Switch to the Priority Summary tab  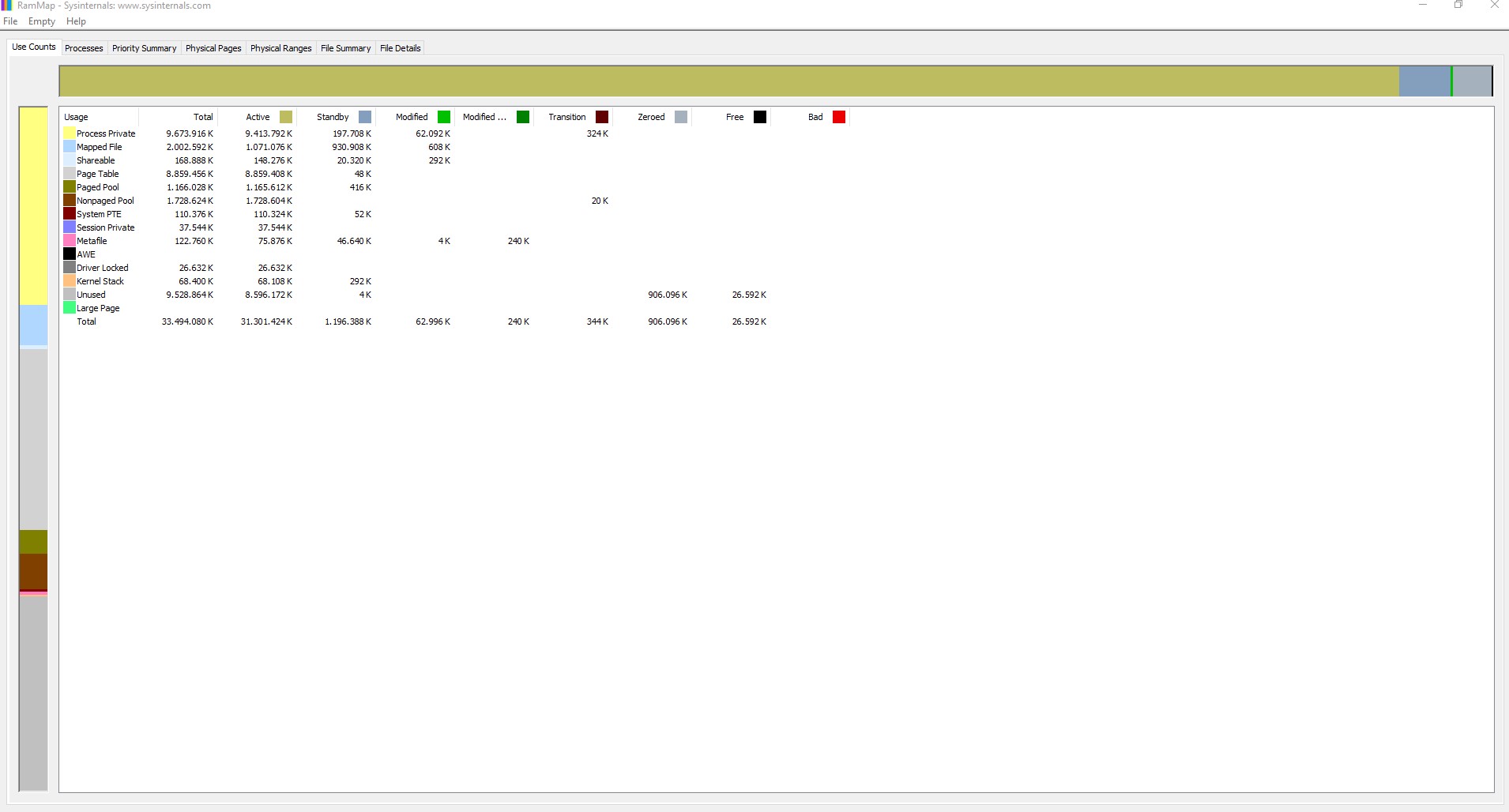point(144,48)
